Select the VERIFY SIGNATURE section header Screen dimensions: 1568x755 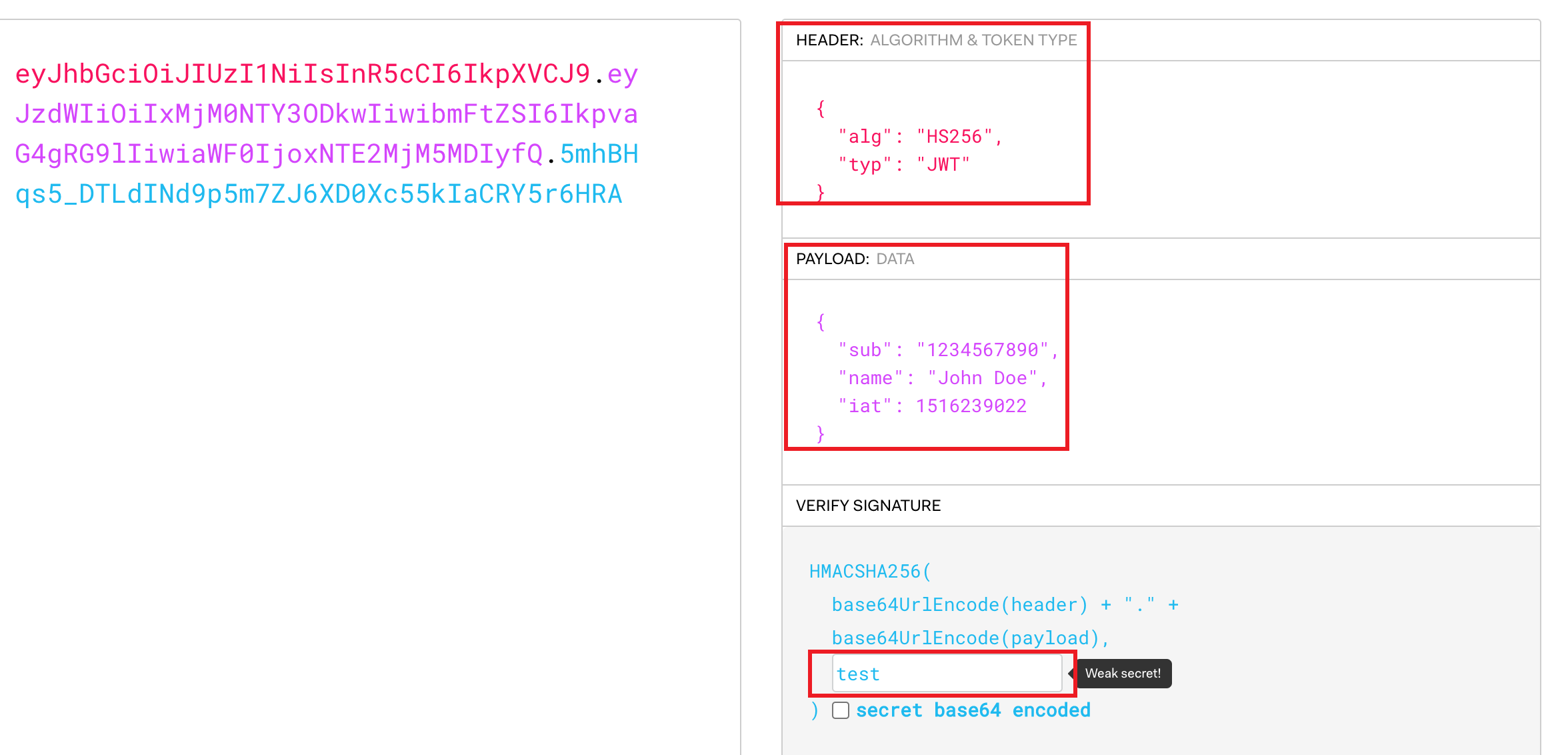pos(867,505)
